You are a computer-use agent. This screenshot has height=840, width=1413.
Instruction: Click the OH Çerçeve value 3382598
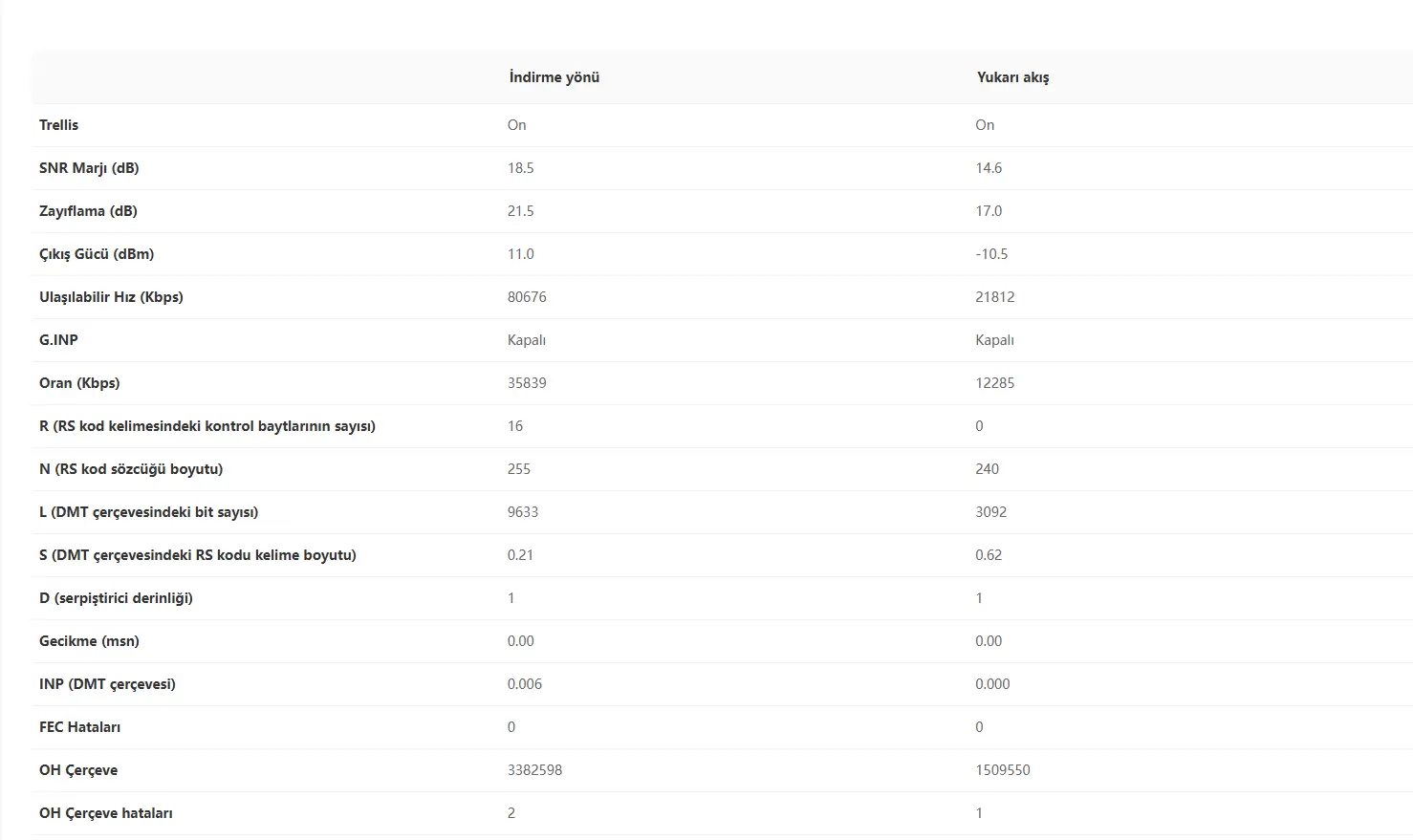click(534, 770)
